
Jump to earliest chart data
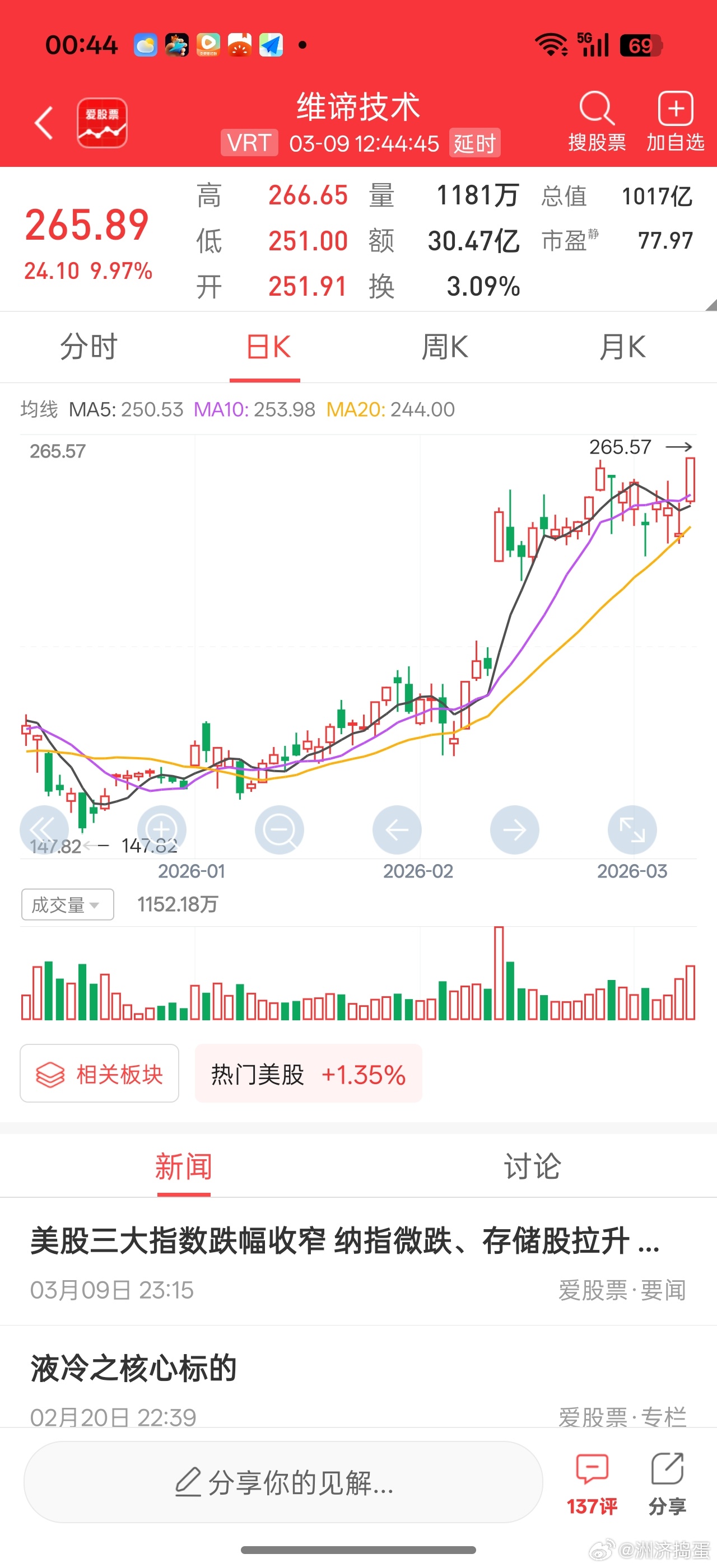(44, 829)
